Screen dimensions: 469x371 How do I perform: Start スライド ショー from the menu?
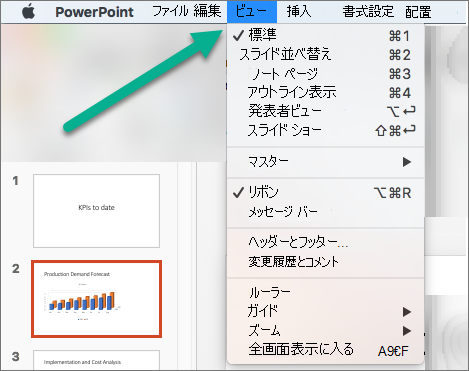325,130
